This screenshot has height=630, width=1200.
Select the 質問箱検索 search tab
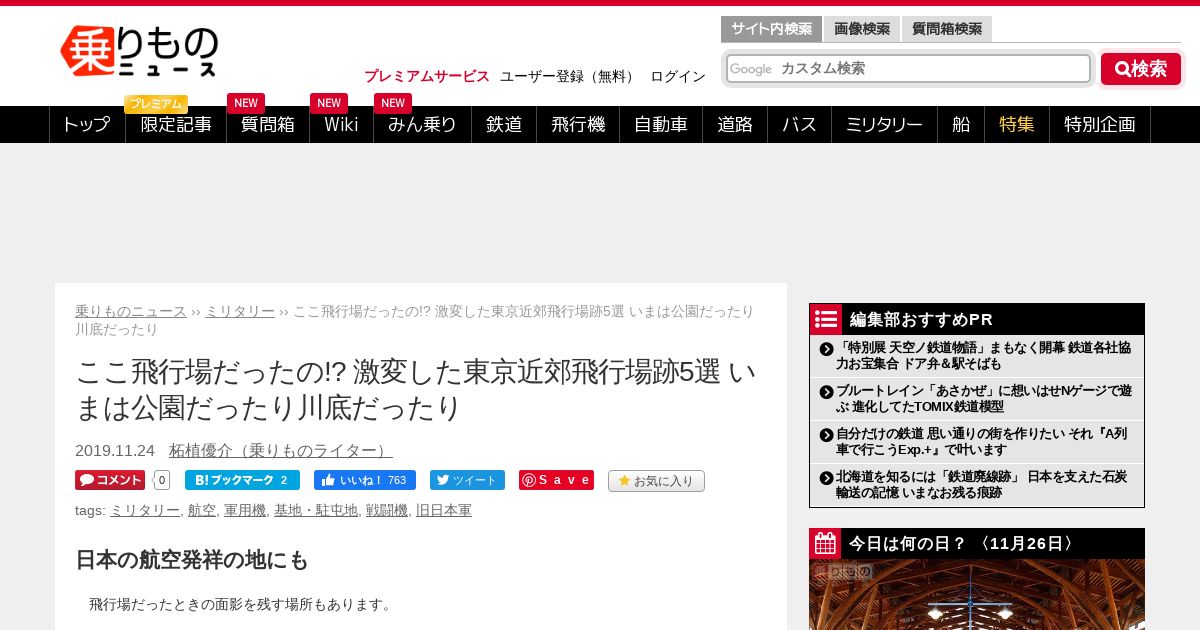click(x=947, y=29)
